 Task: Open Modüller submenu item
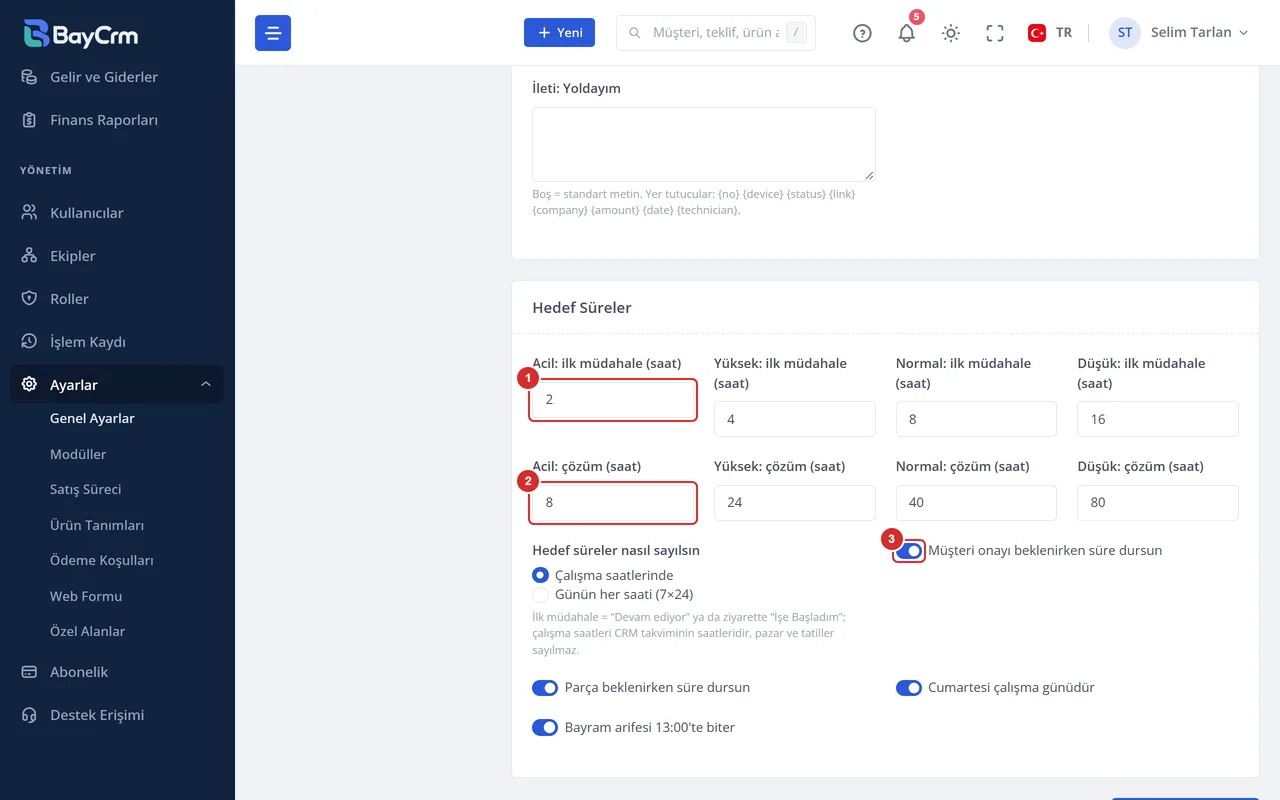coord(78,454)
